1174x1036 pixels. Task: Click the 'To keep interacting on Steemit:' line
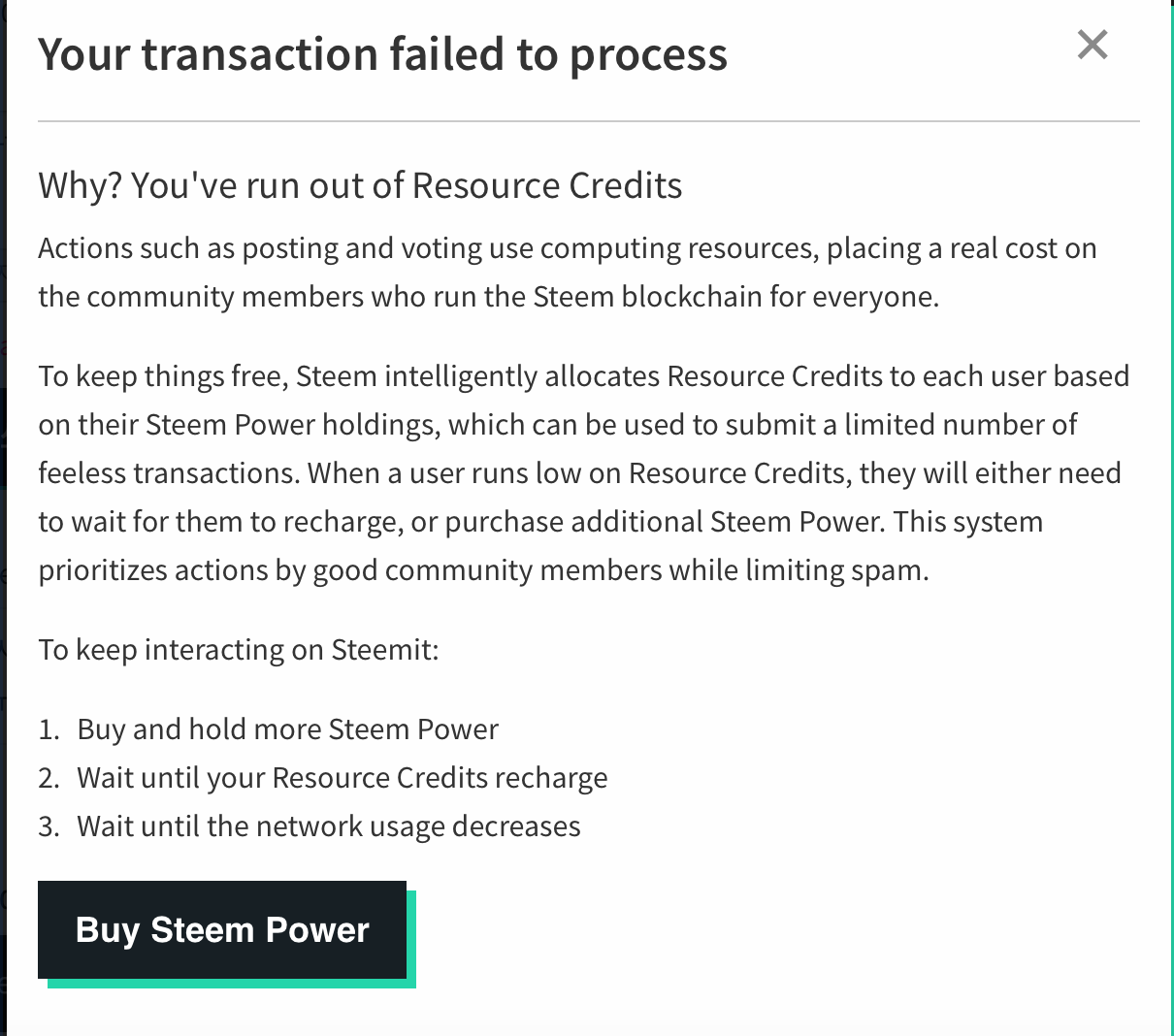pos(239,649)
